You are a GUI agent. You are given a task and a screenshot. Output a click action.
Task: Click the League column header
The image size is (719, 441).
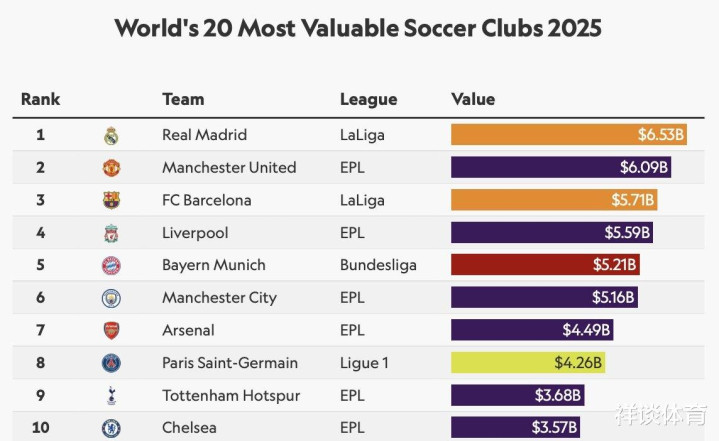[368, 99]
